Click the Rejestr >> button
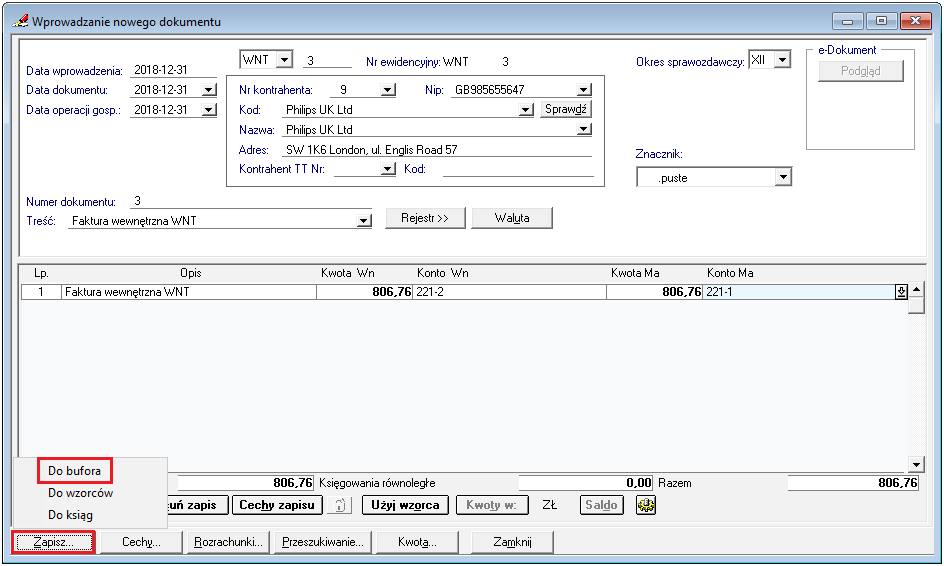The height and width of the screenshot is (566, 944). (x=425, y=218)
